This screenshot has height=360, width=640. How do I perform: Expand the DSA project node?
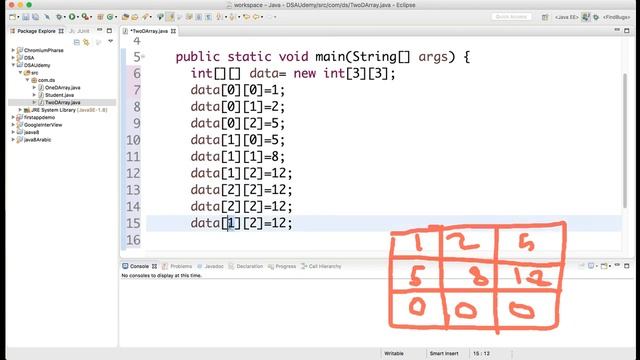(13, 58)
